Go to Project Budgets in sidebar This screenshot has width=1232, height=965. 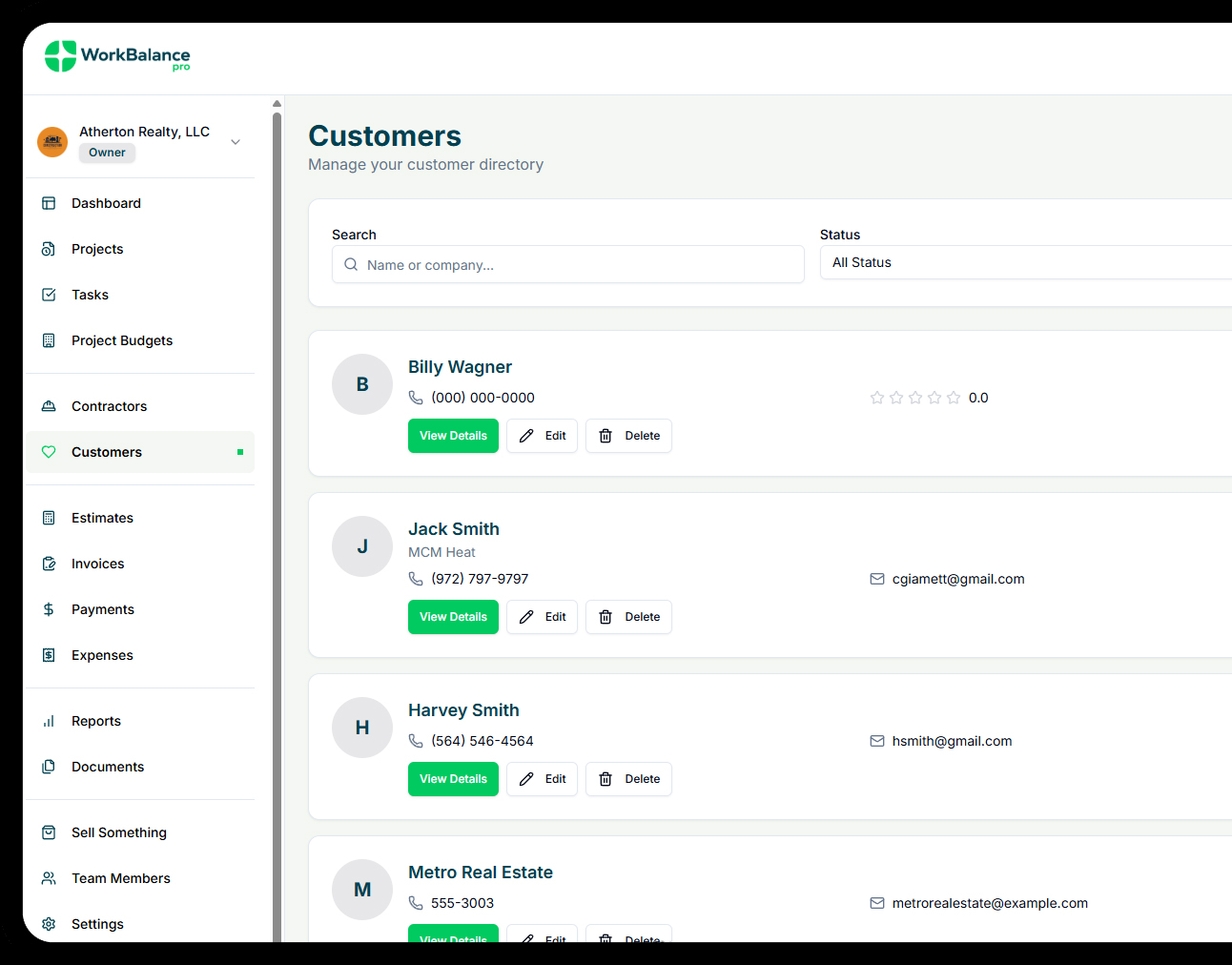[122, 340]
